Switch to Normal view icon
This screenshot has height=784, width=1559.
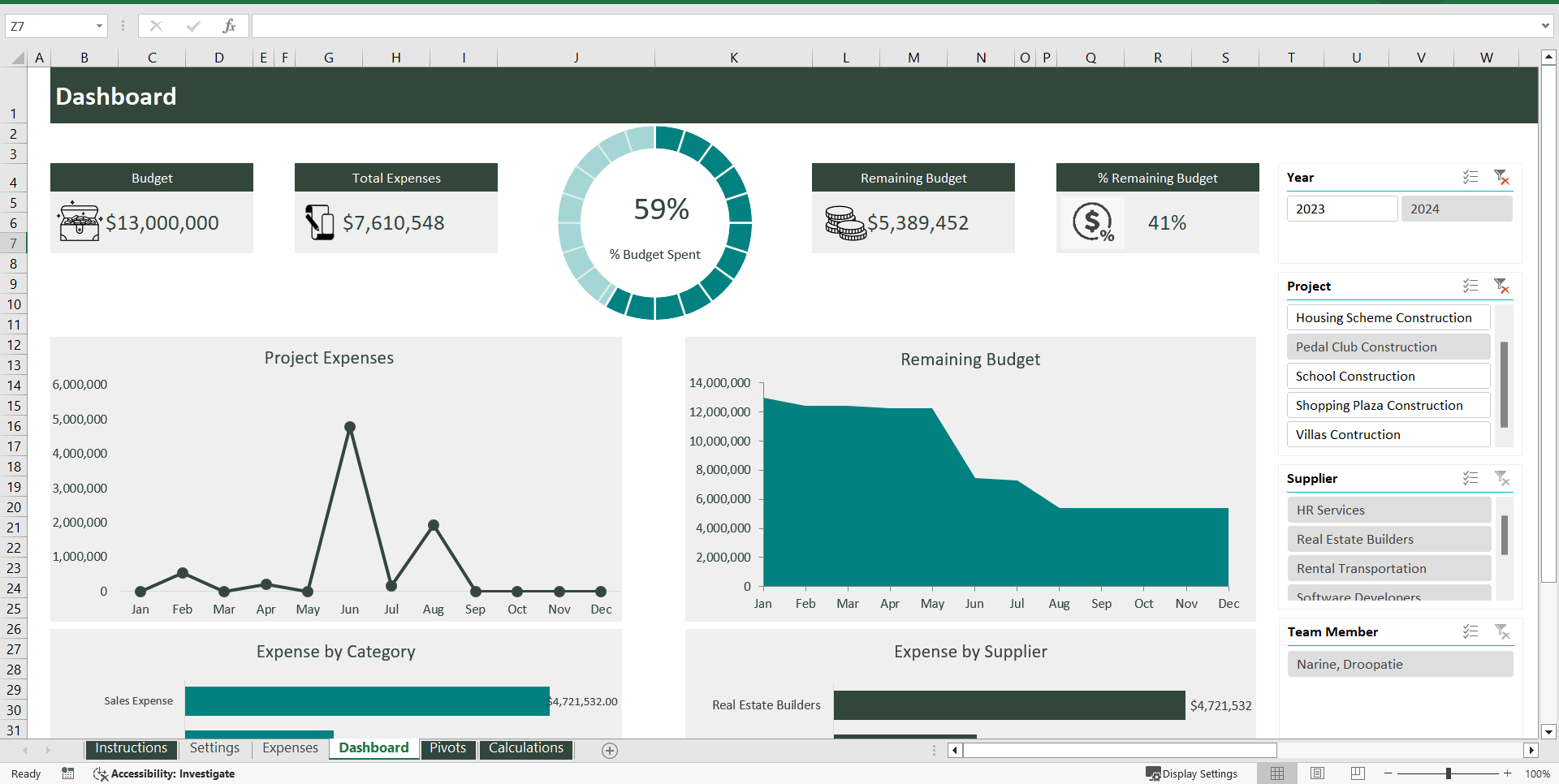[x=1277, y=773]
